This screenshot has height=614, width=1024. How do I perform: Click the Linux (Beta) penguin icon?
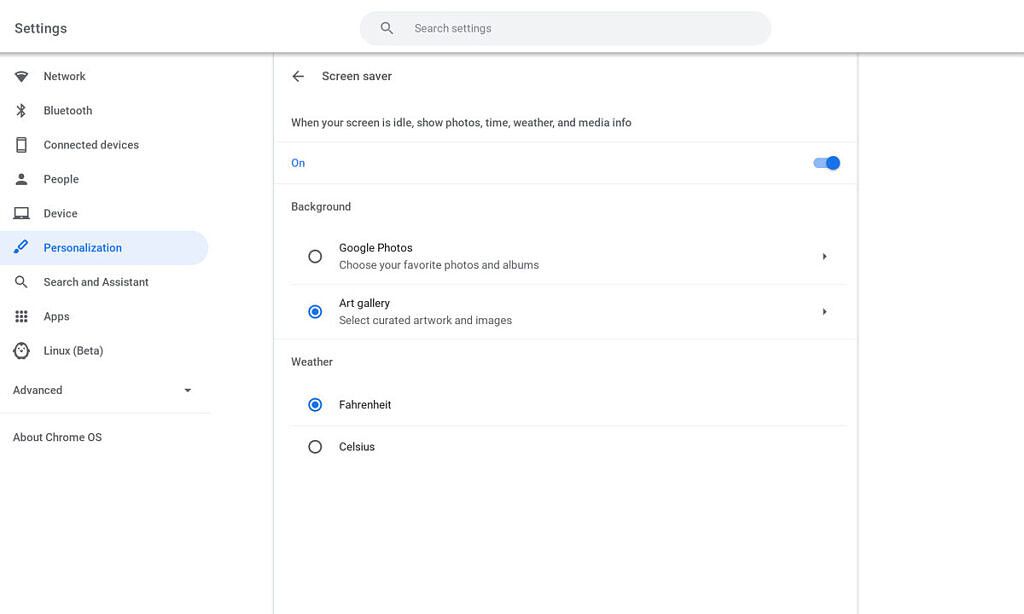pyautogui.click(x=21, y=350)
